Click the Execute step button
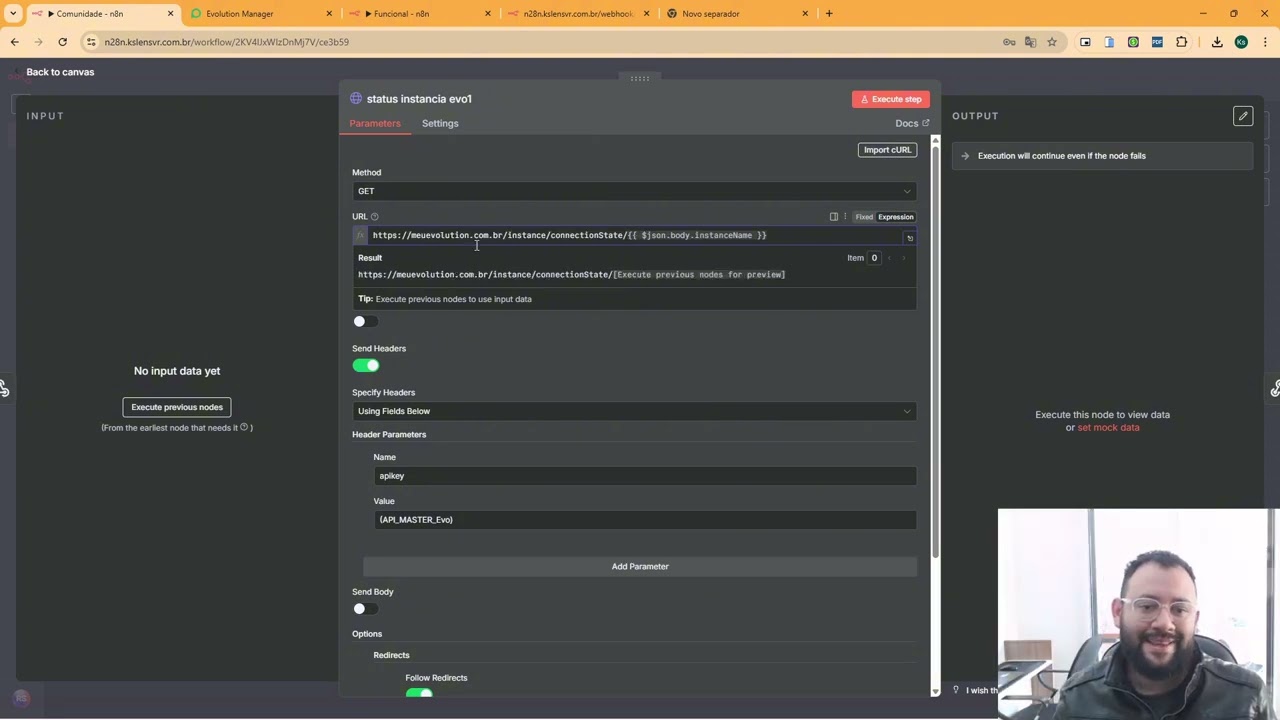Viewport: 1280px width, 720px height. pyautogui.click(x=891, y=99)
